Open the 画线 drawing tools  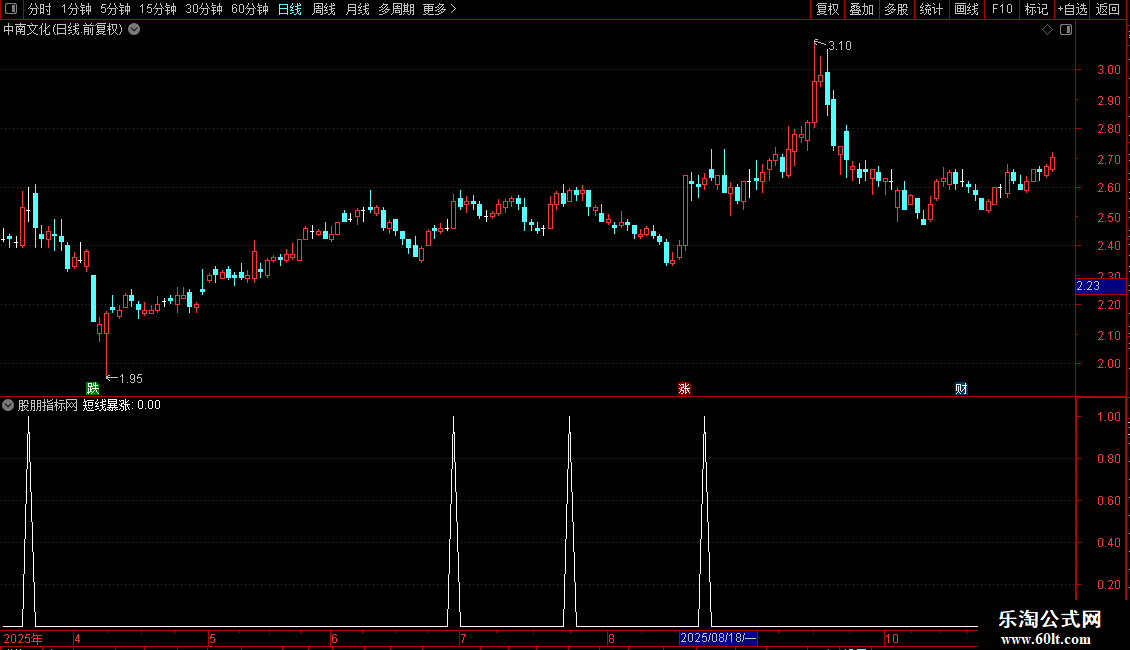[x=966, y=9]
